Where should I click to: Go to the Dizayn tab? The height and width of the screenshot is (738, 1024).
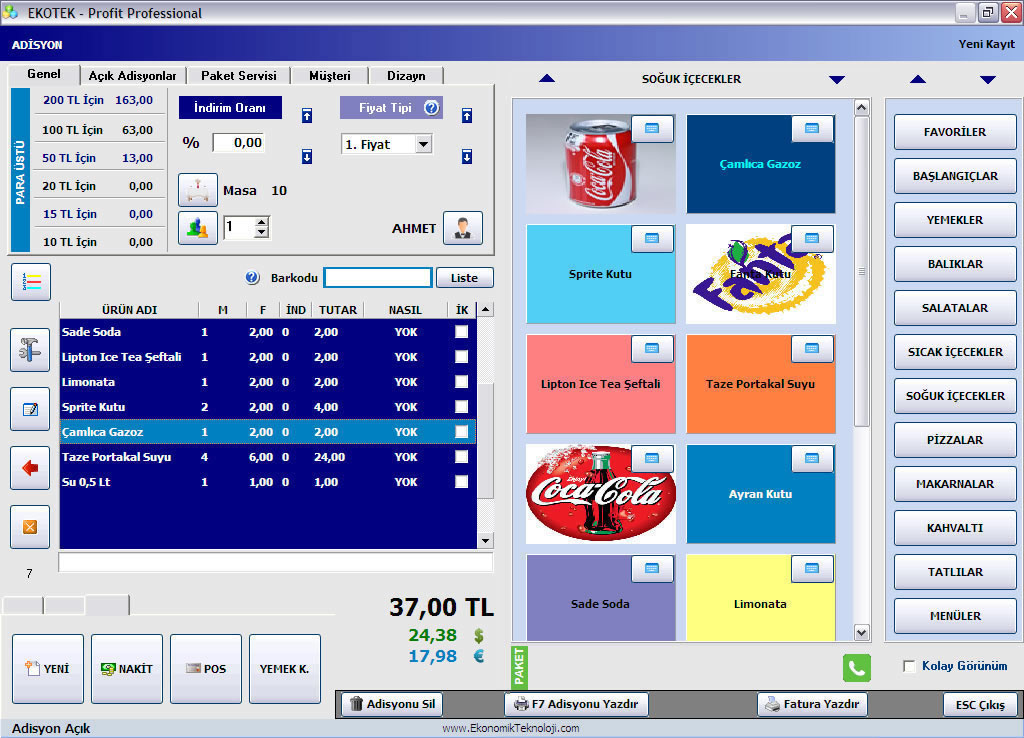tap(406, 76)
